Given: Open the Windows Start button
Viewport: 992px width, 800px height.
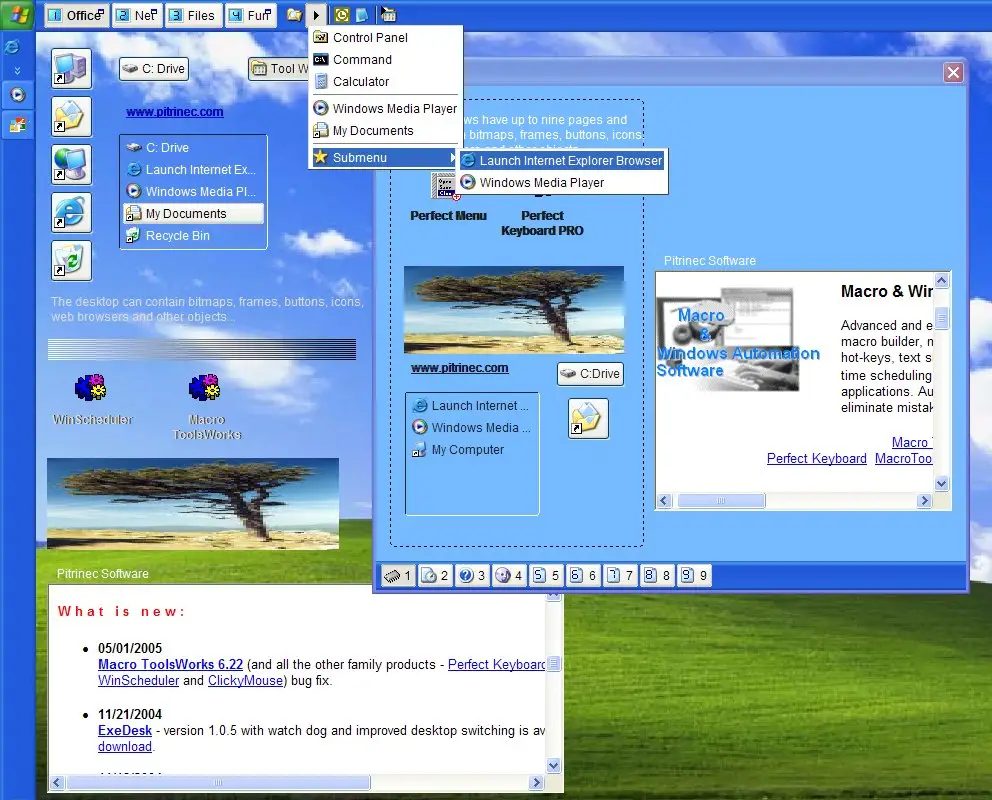Looking at the screenshot, I should pyautogui.click(x=18, y=15).
